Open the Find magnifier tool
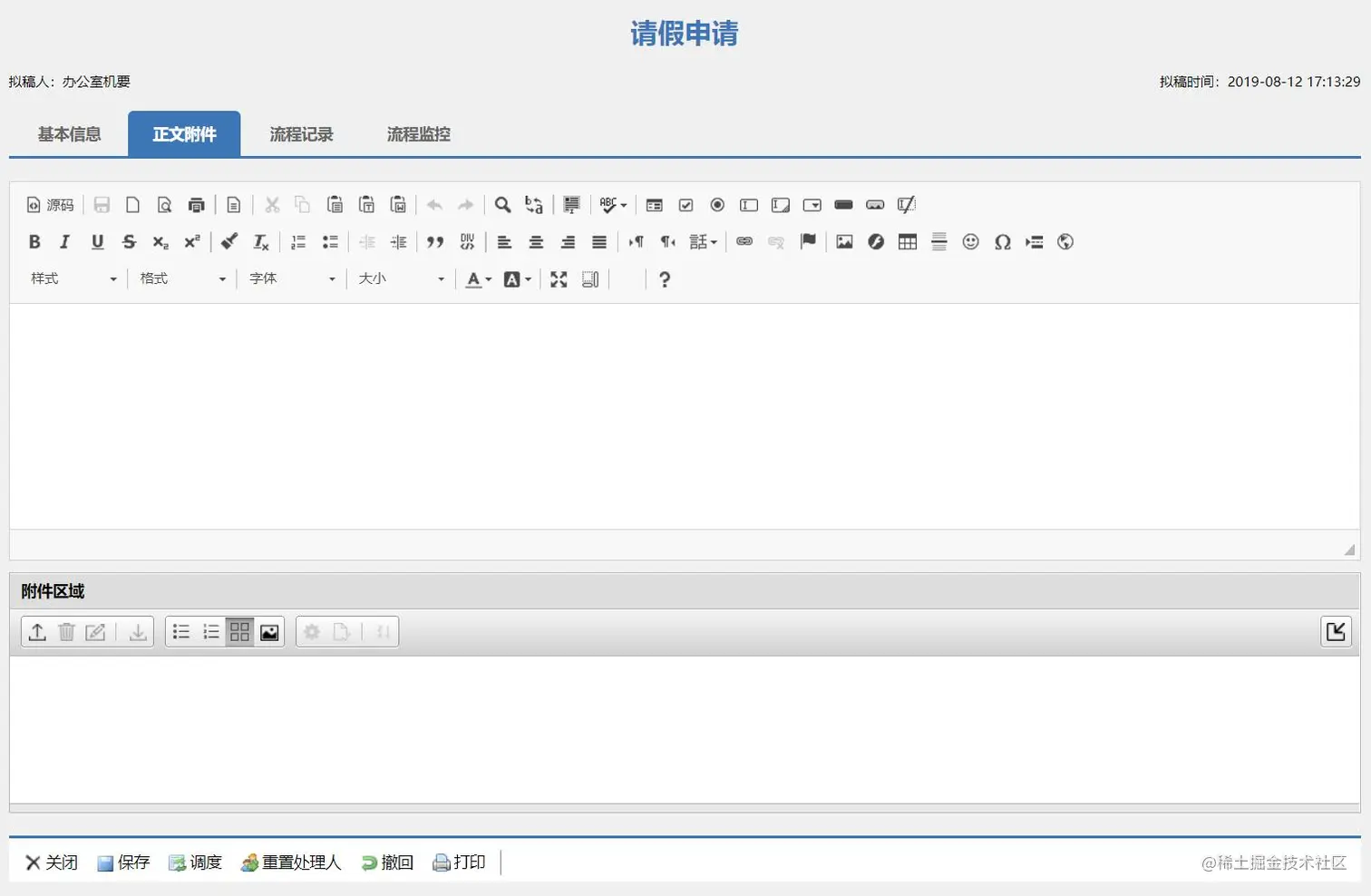Screen dimensions: 1371x896 click(502, 205)
